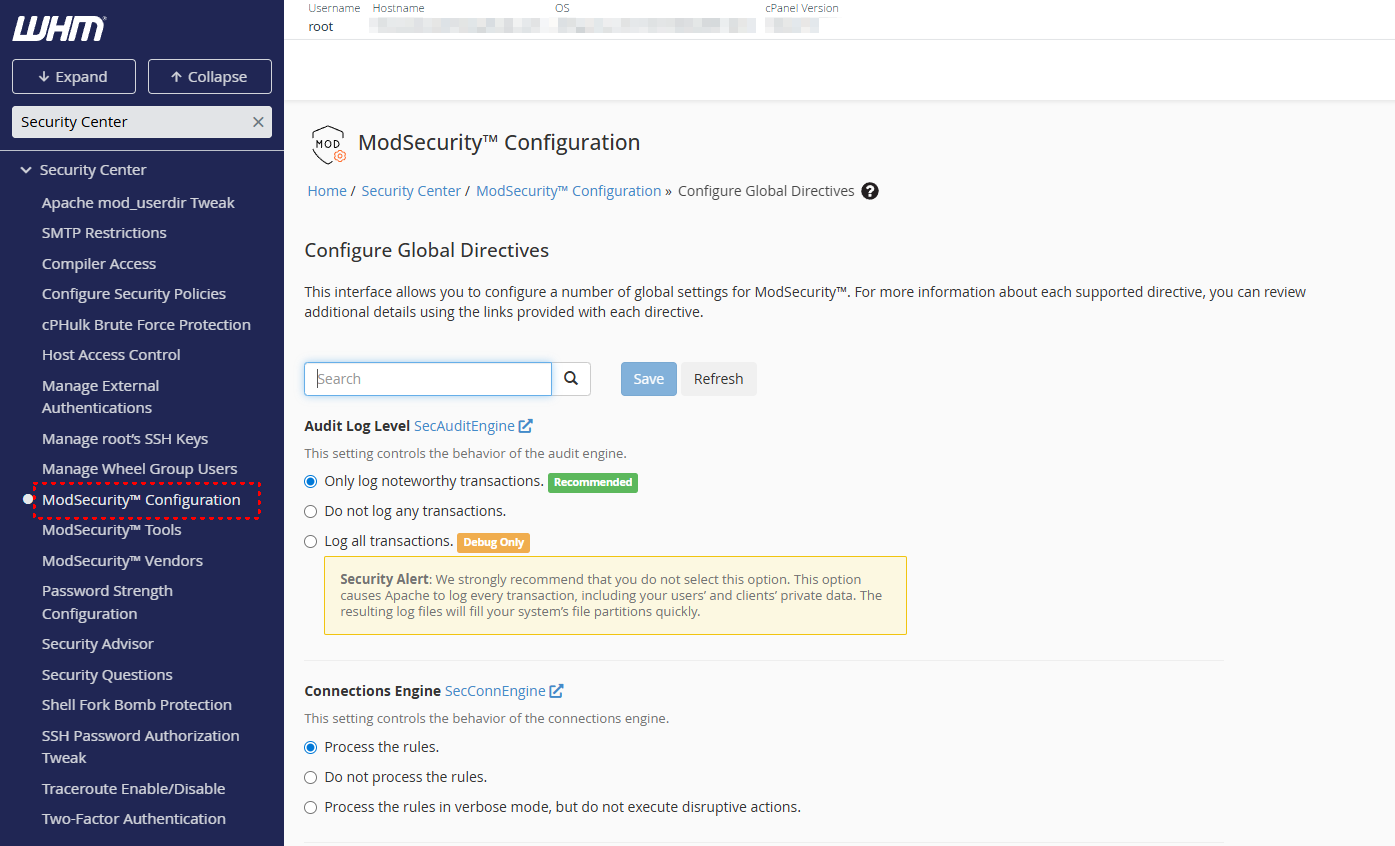Viewport: 1395px width, 846px height.
Task: Select Do not process the rules
Action: click(x=310, y=777)
